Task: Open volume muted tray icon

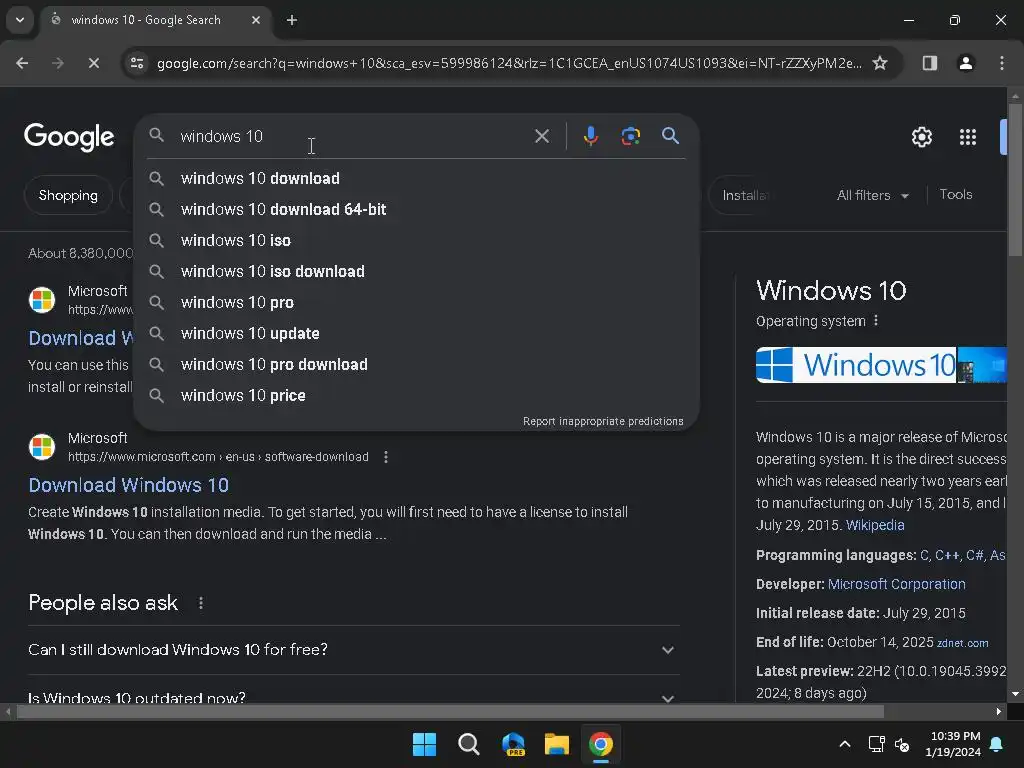Action: tap(902, 744)
